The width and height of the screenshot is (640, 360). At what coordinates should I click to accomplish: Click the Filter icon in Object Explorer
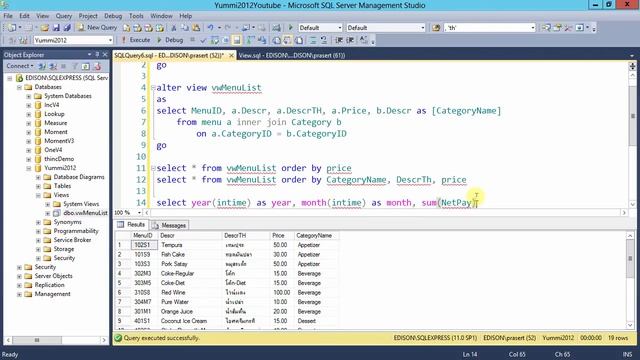75,66
